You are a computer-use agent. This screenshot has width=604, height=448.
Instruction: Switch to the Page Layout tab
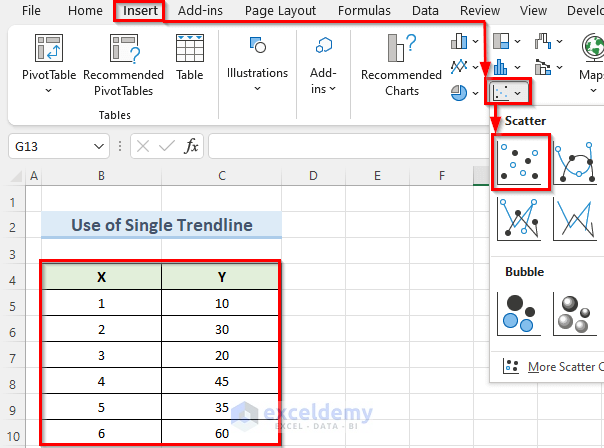[x=280, y=10]
